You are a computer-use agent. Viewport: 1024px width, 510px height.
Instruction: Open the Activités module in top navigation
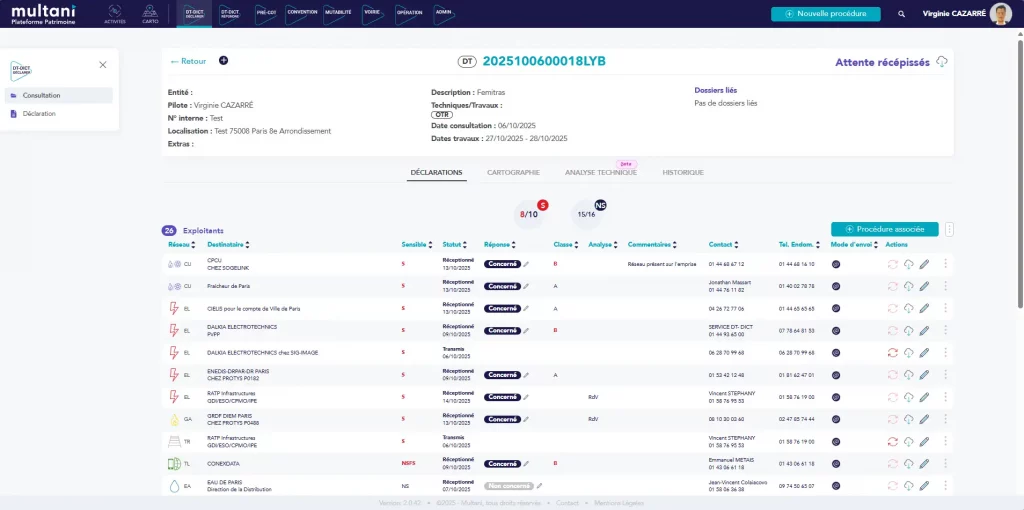(115, 14)
